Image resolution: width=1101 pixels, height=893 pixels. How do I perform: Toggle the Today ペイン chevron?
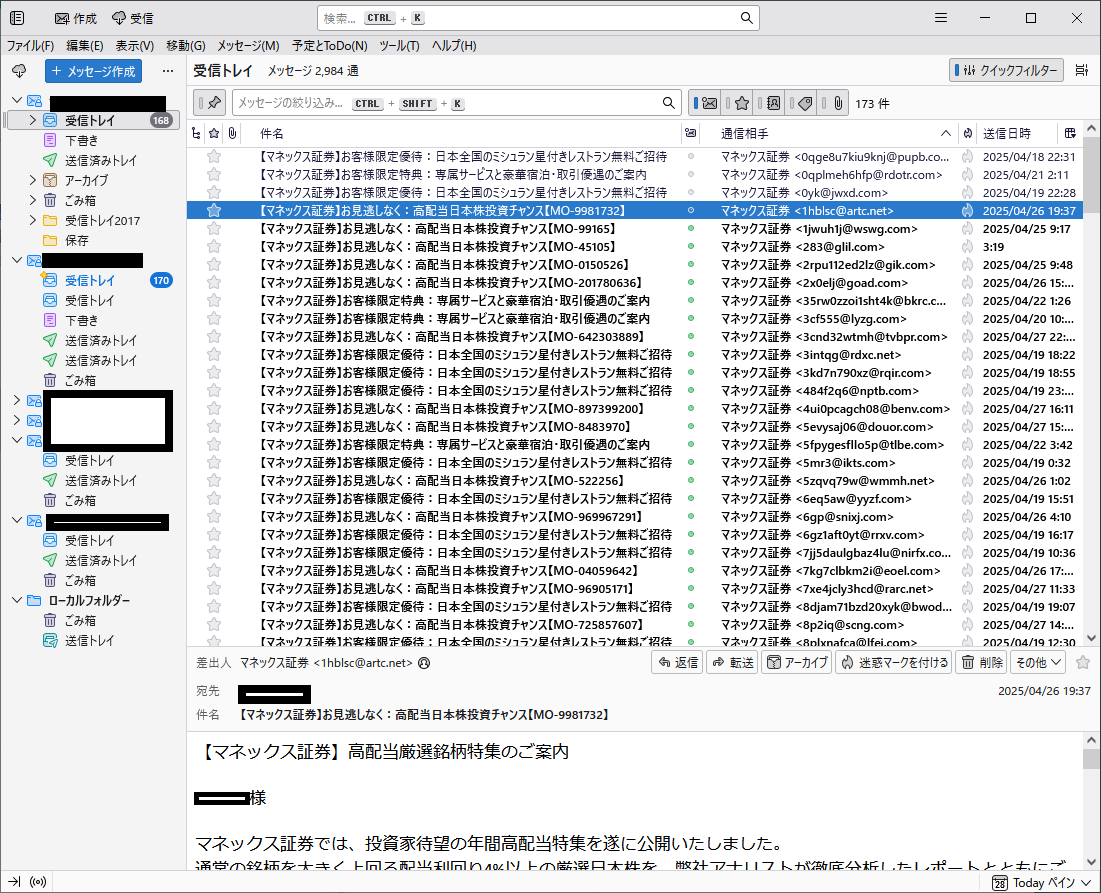click(x=1086, y=882)
